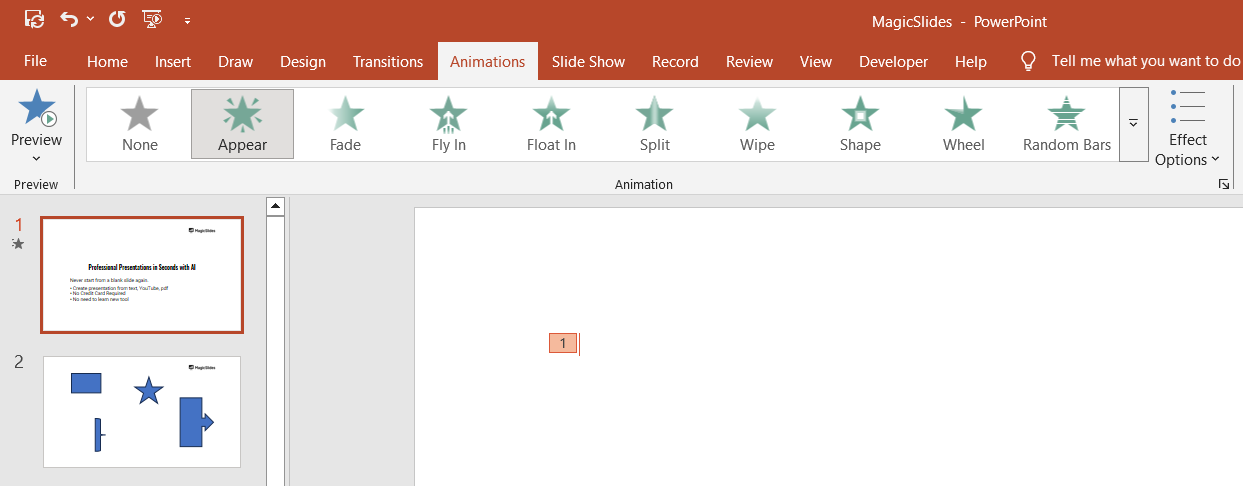Open the Review tab

(750, 61)
